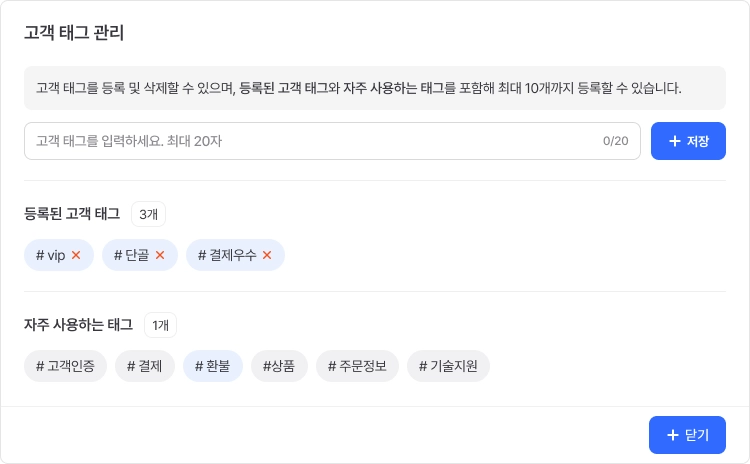Image resolution: width=750 pixels, height=464 pixels.
Task: Select the 결제 frequently used tag
Action: 145,366
